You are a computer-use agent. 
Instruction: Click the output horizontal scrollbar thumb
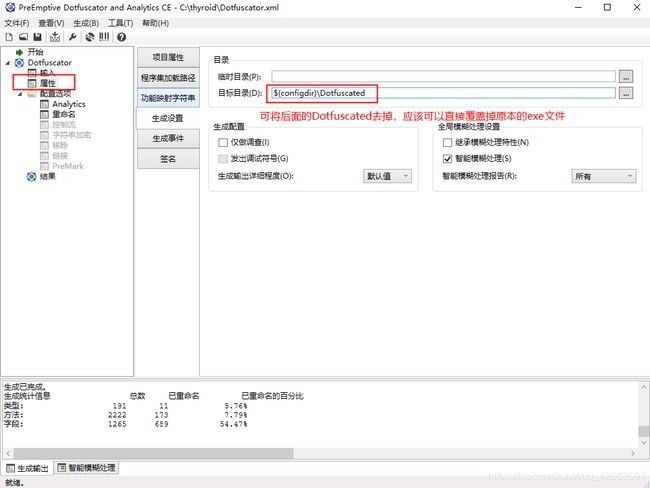(153, 454)
